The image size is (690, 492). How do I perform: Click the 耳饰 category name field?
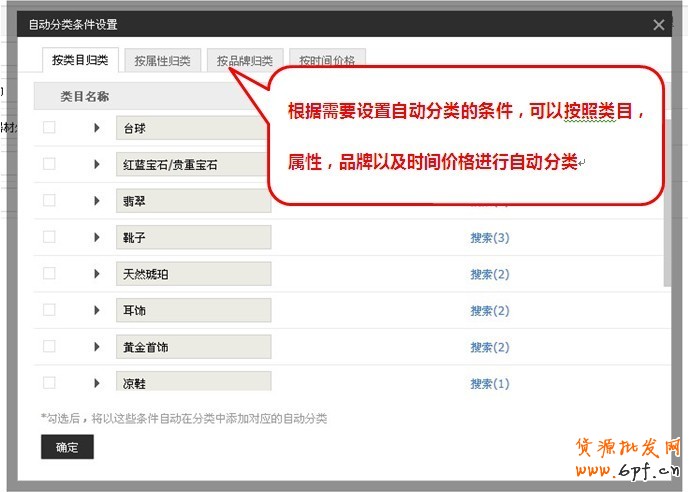click(x=193, y=311)
